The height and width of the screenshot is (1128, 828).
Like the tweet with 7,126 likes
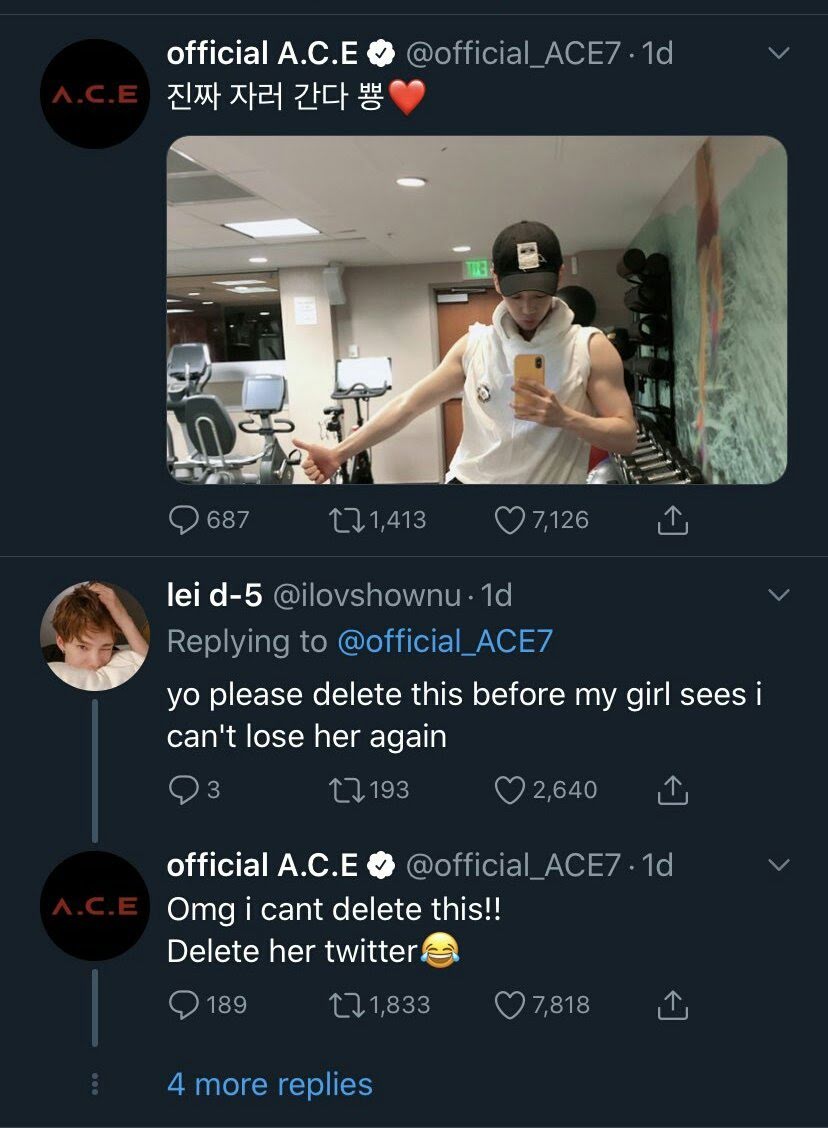pyautogui.click(x=511, y=520)
